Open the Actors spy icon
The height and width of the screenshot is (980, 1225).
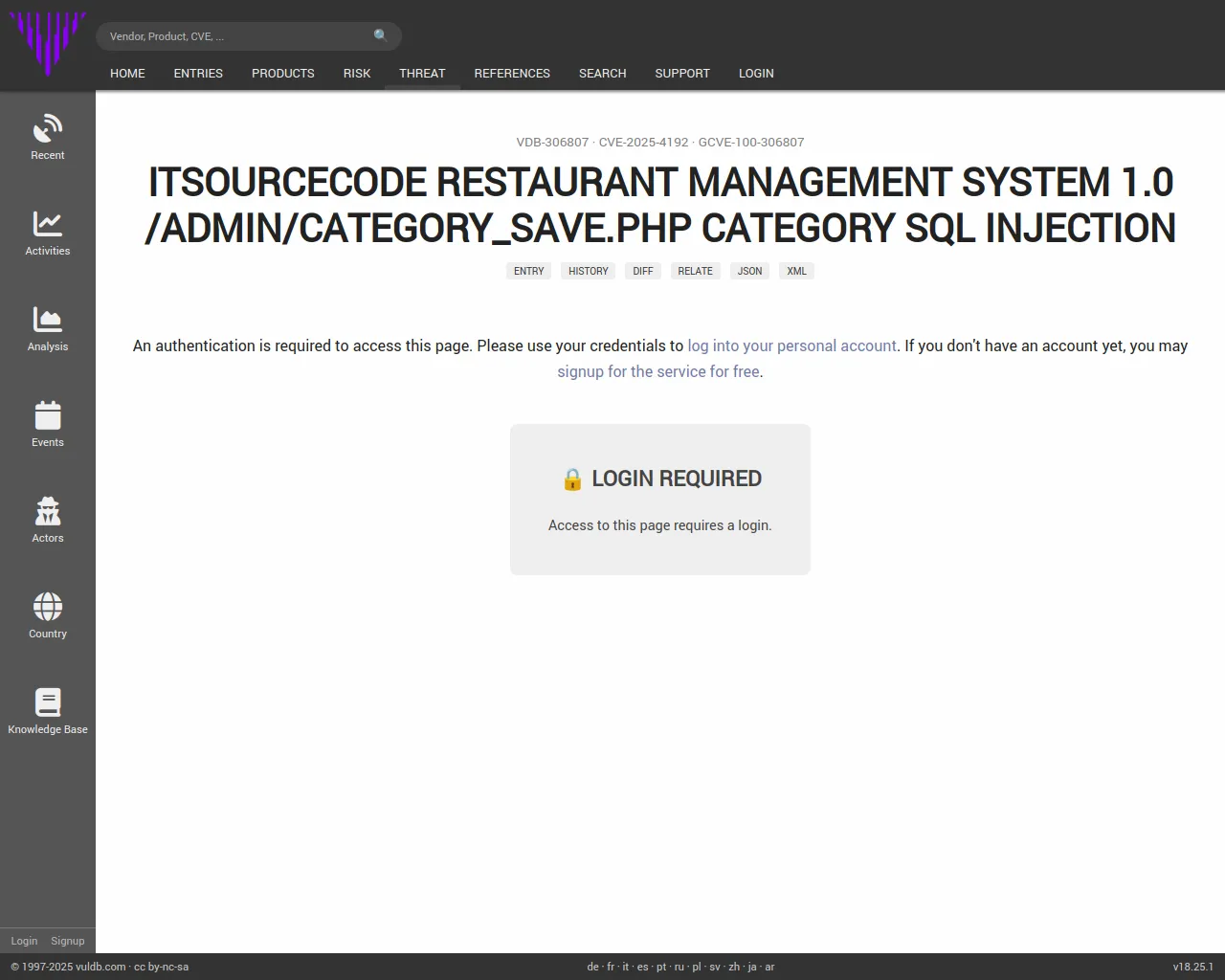[x=48, y=511]
